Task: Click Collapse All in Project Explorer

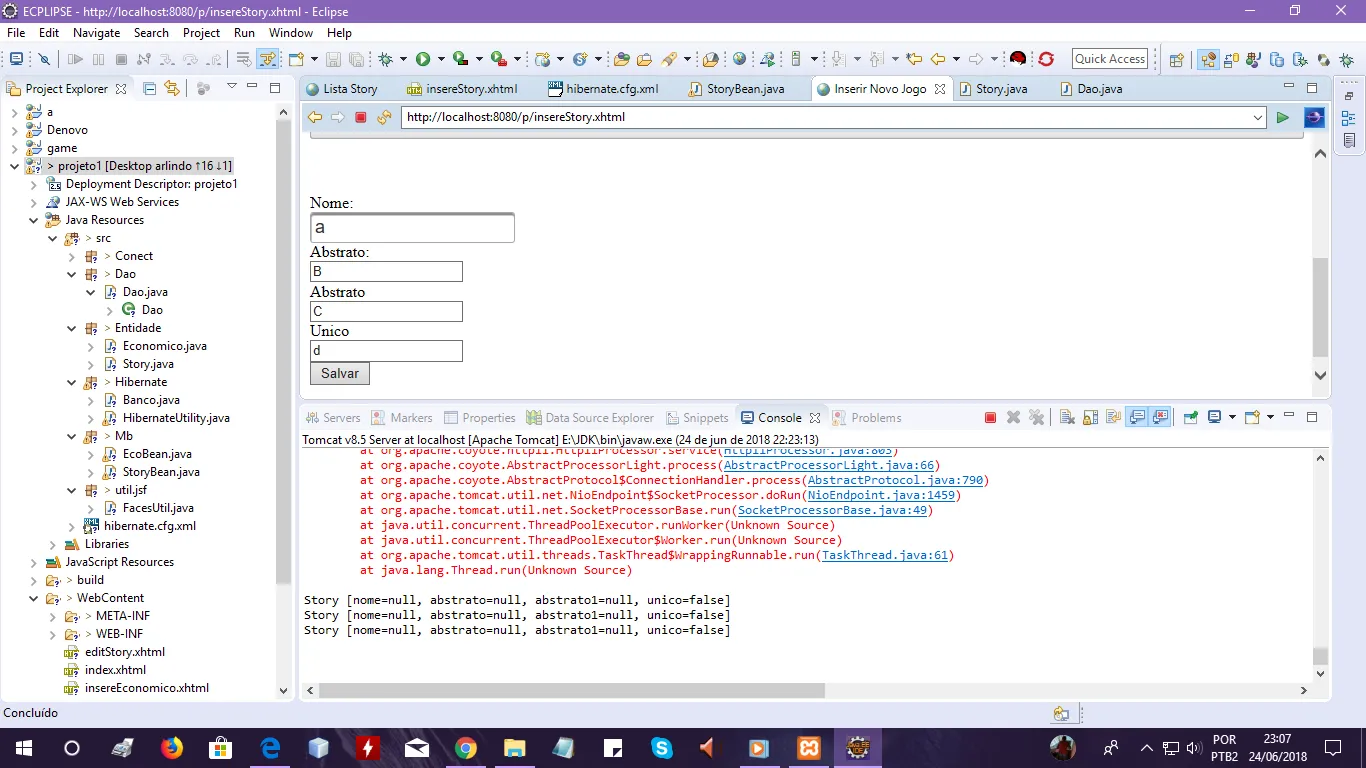Action: (150, 88)
